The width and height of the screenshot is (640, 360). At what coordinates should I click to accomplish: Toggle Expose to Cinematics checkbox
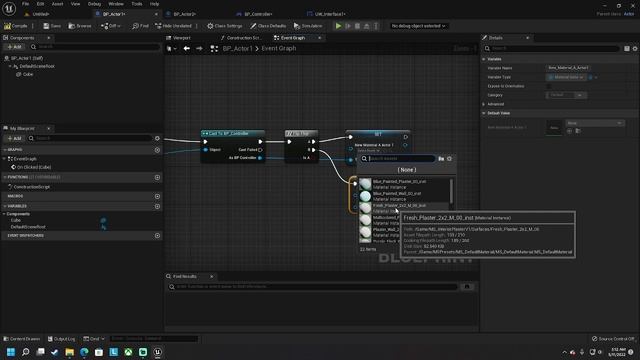click(549, 86)
